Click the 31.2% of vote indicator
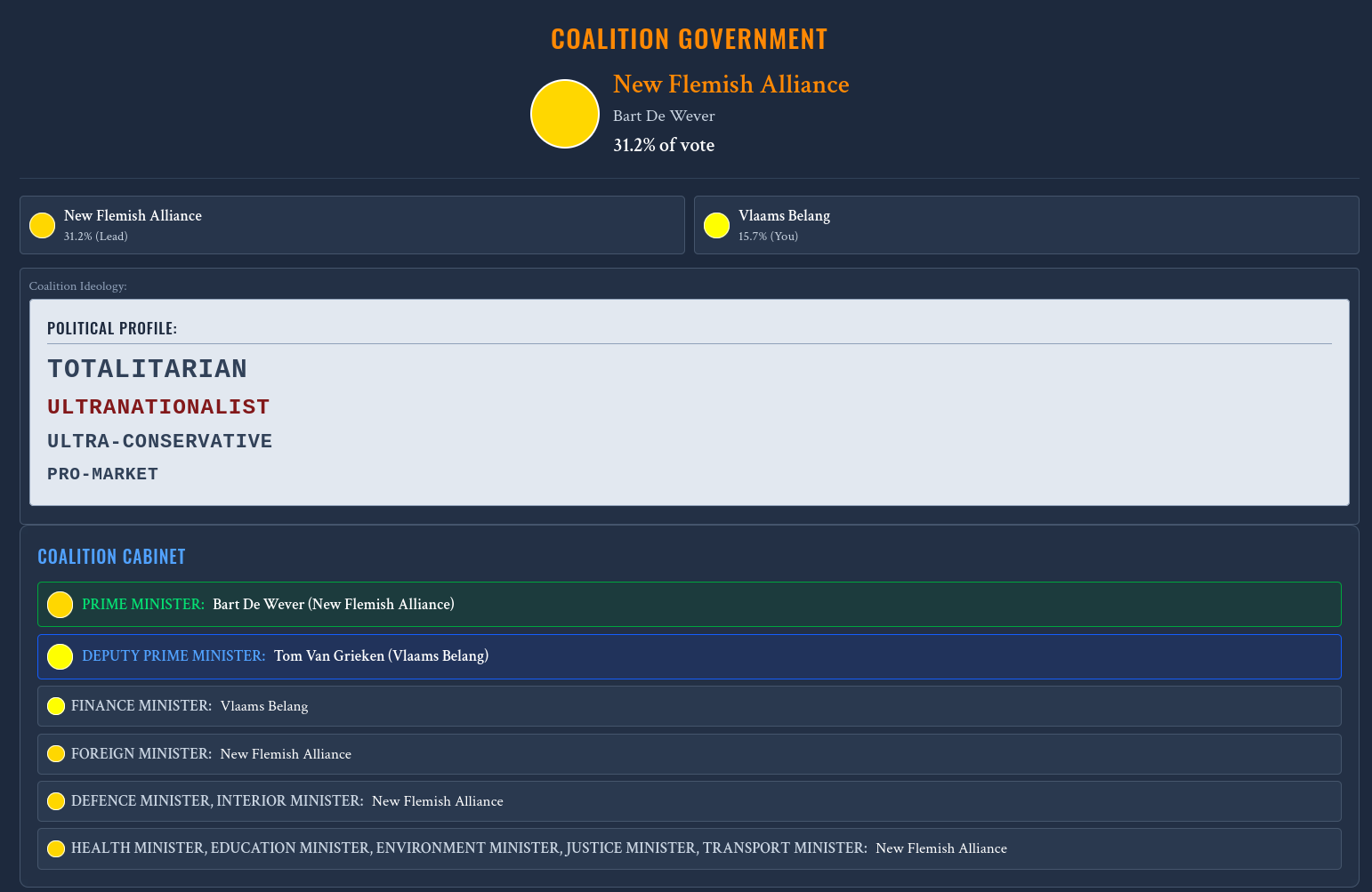 click(x=664, y=145)
